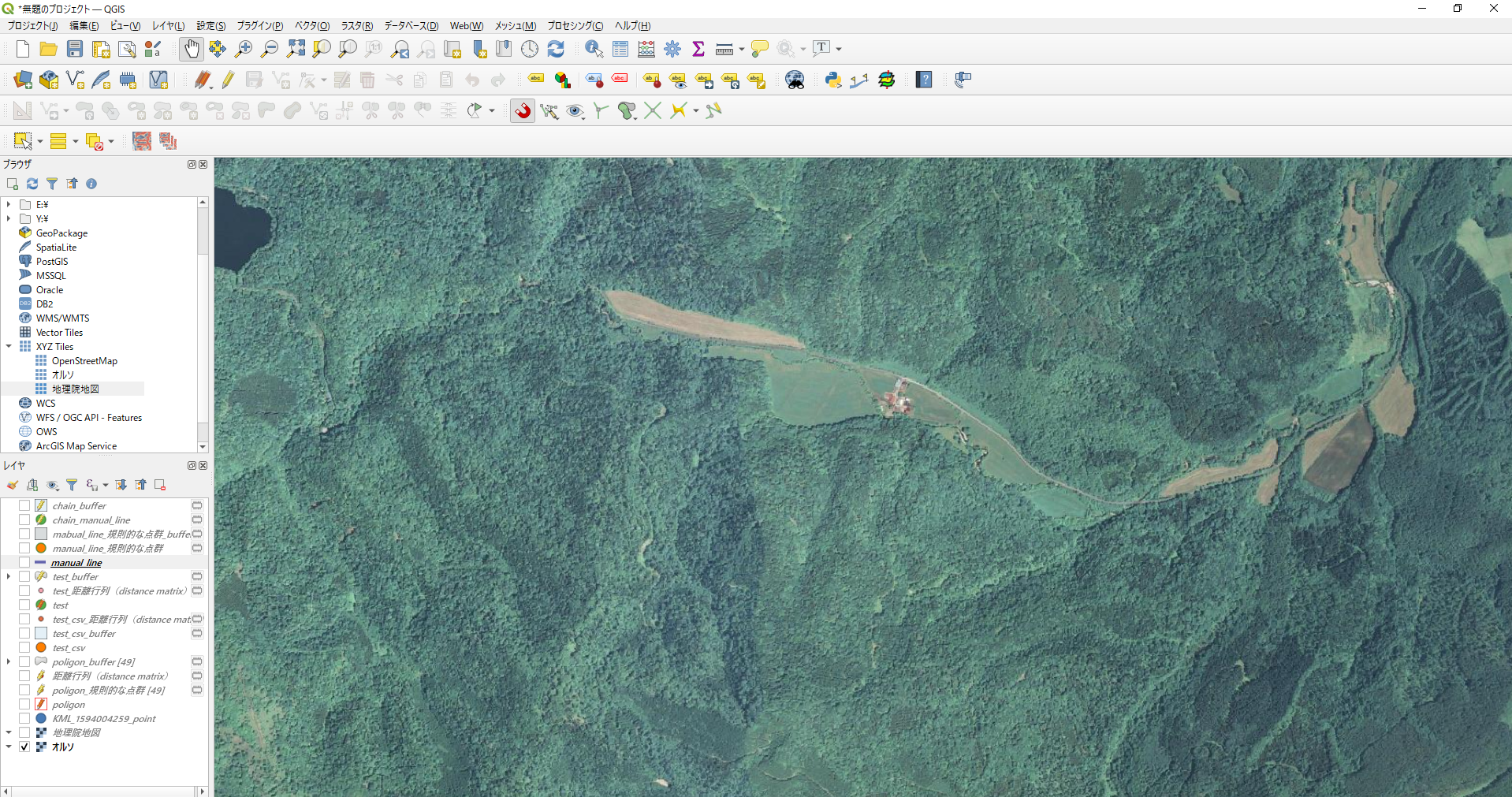Select the poligon layer in layers list
Image resolution: width=1512 pixels, height=797 pixels.
click(x=69, y=704)
